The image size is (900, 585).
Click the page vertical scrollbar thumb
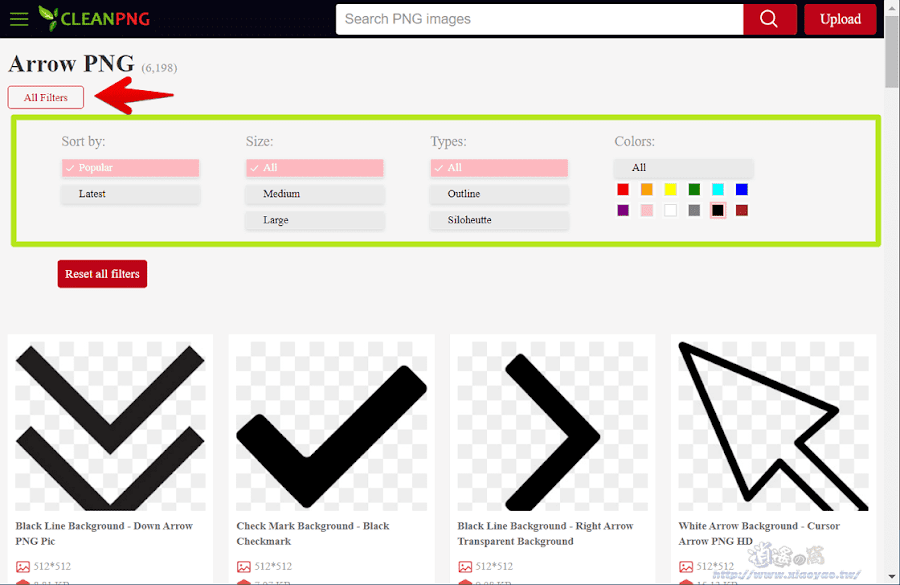click(891, 51)
